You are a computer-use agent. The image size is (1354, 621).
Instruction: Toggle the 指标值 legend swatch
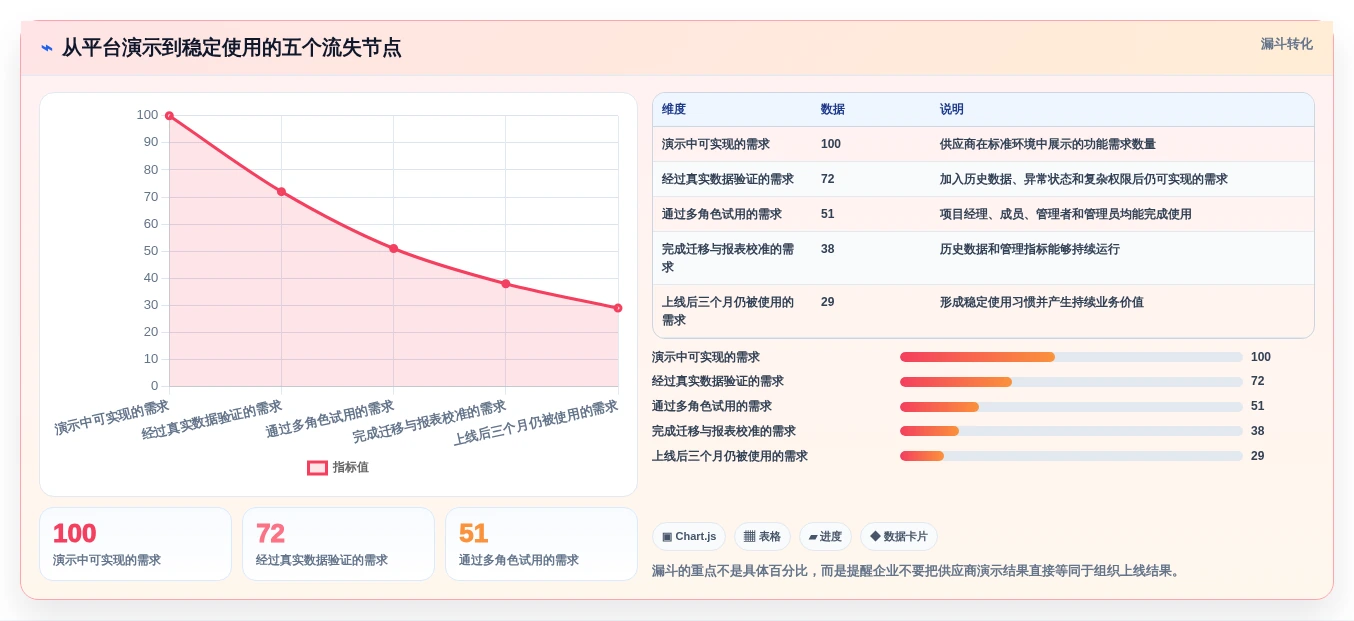coord(317,467)
